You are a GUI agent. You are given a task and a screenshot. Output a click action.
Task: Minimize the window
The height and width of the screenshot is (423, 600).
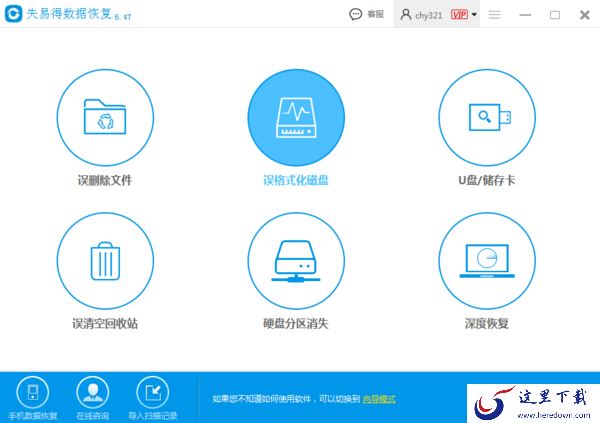pos(525,15)
